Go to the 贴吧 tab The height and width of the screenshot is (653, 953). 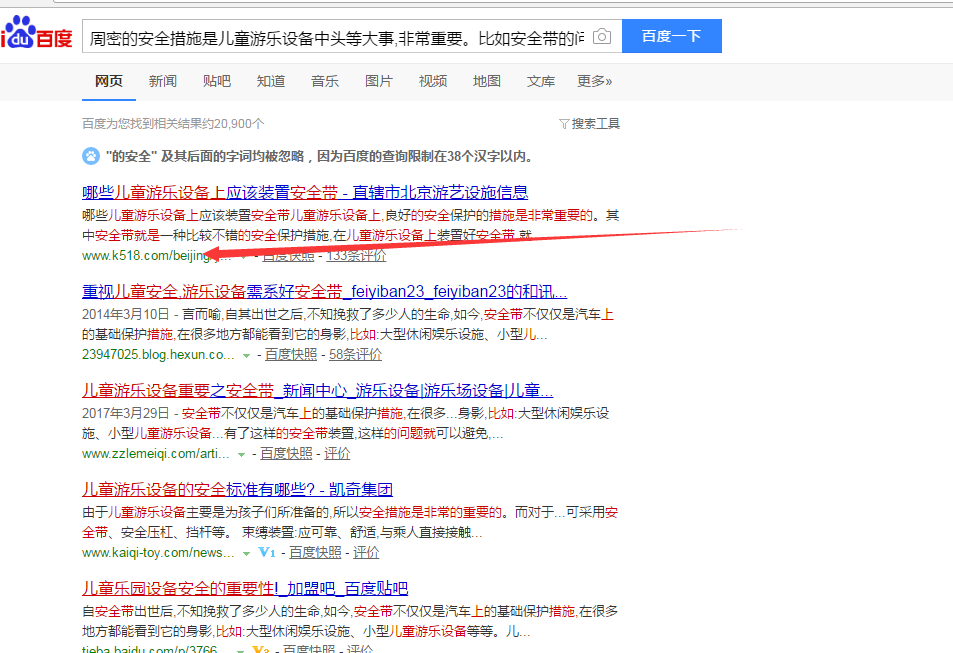[216, 81]
